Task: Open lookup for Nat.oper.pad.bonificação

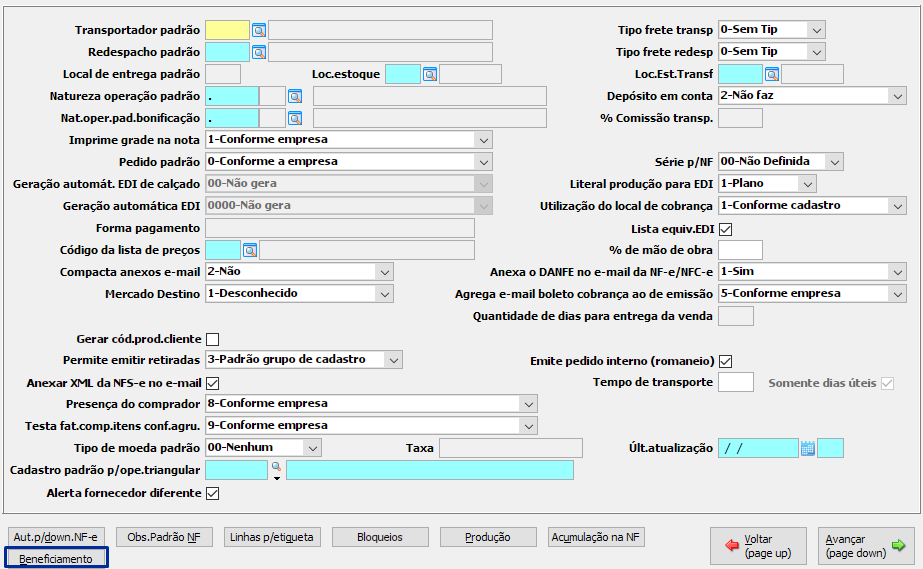Action: click(295, 118)
